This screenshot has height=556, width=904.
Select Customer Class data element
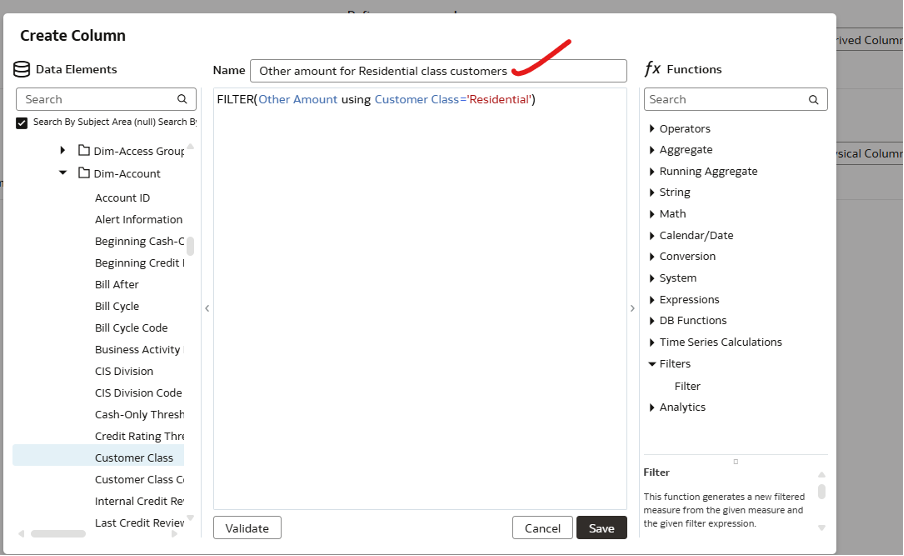(133, 458)
